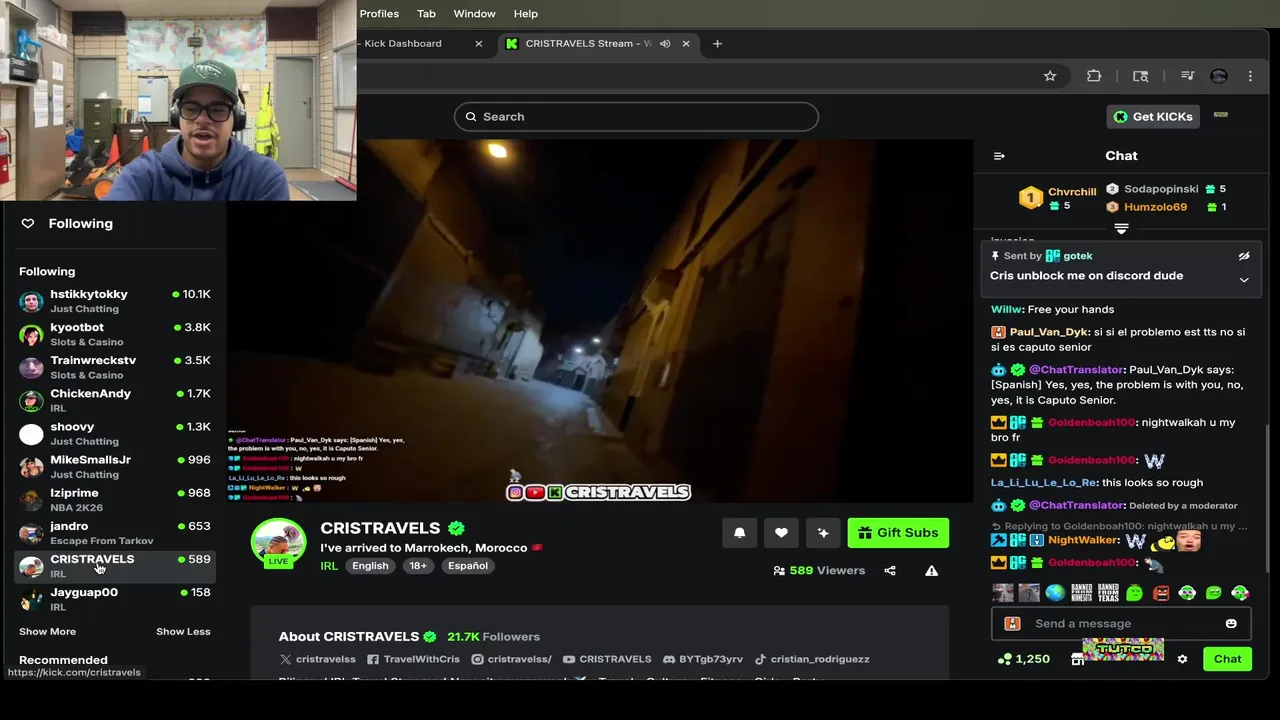Open Iziprime channel in Following
Image resolution: width=1280 pixels, height=720 pixels.
point(115,499)
